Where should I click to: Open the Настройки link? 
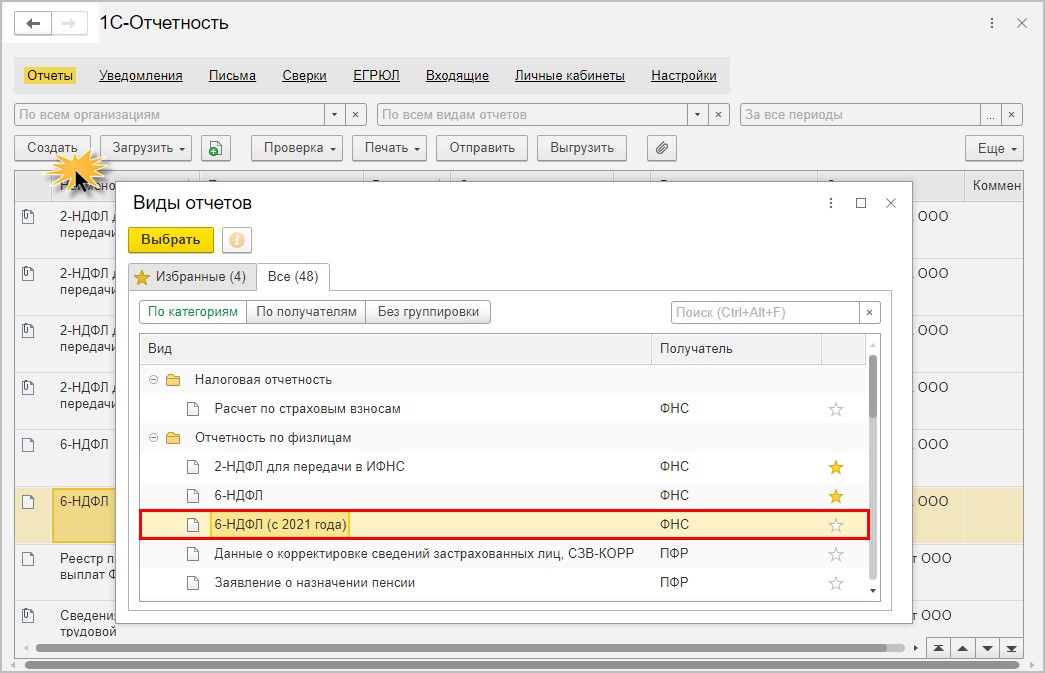[684, 76]
